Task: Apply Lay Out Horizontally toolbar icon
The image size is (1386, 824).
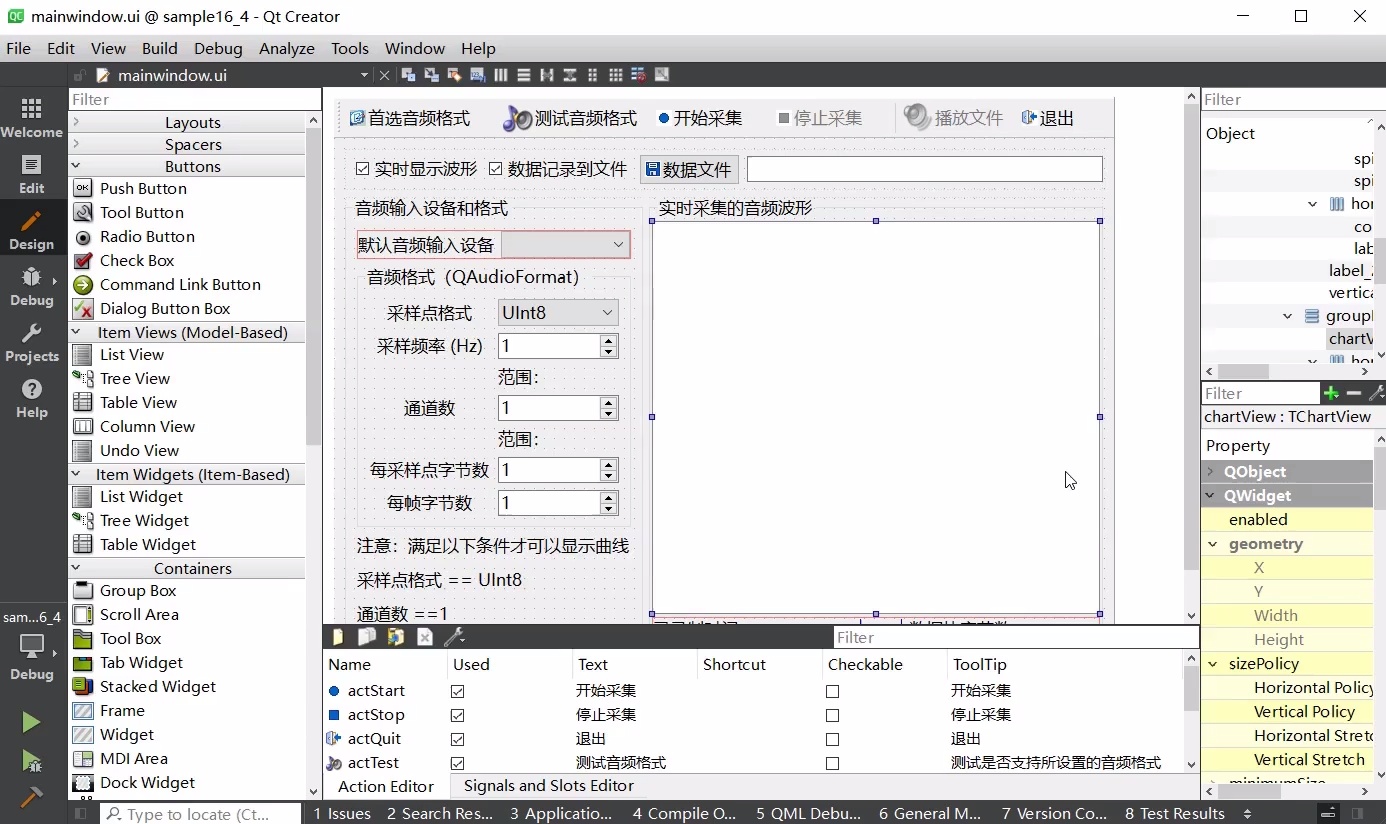Action: pos(501,75)
